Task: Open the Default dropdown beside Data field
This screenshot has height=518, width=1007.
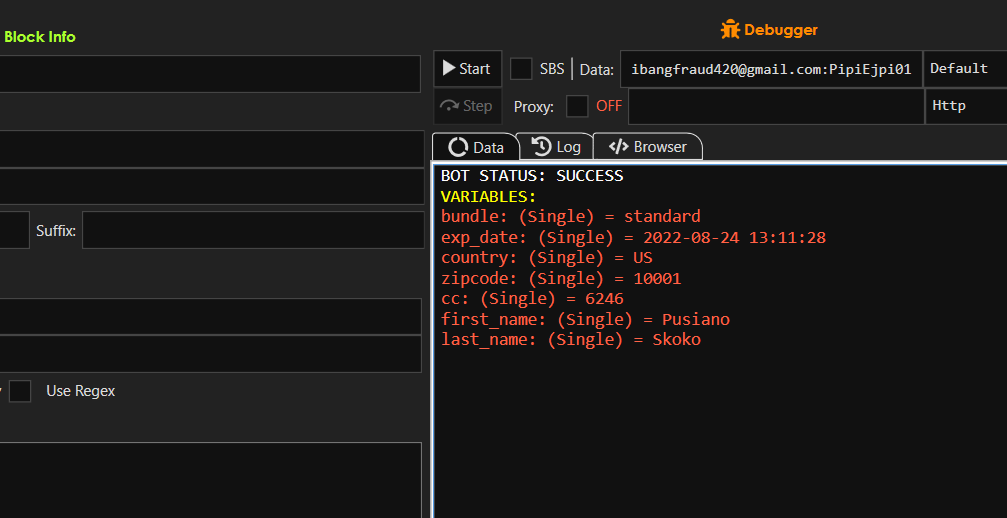Action: click(965, 69)
